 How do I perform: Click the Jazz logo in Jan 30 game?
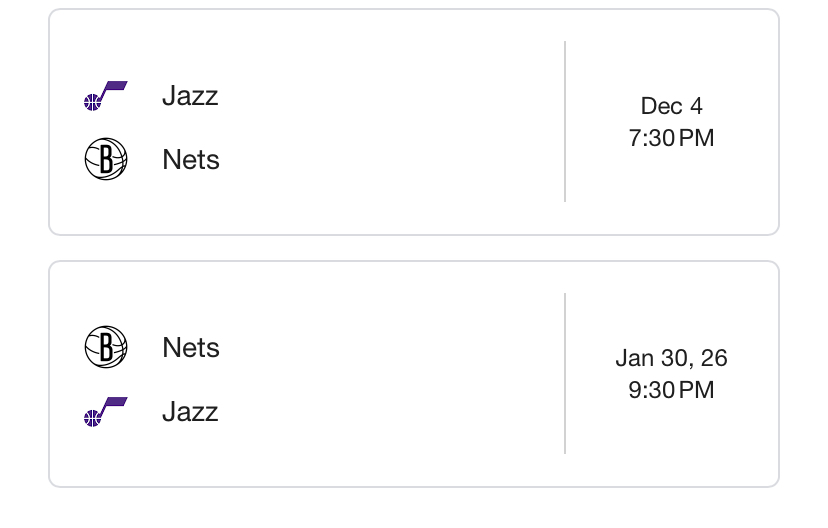(x=105, y=412)
